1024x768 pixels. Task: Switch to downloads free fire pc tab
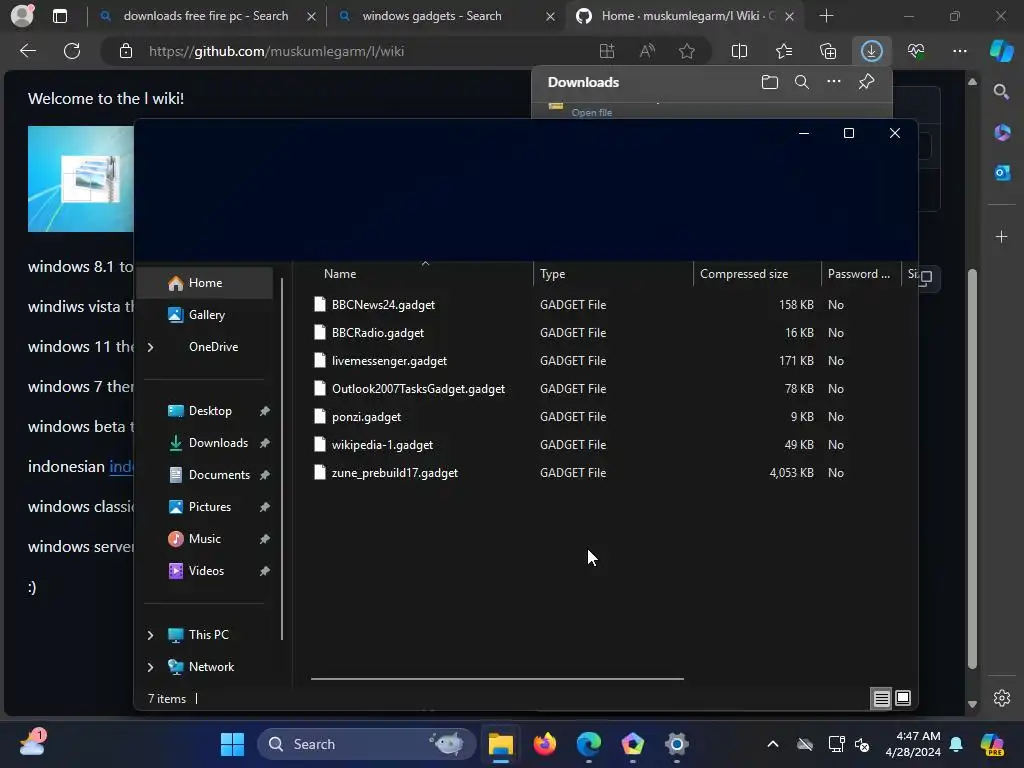(x=206, y=16)
